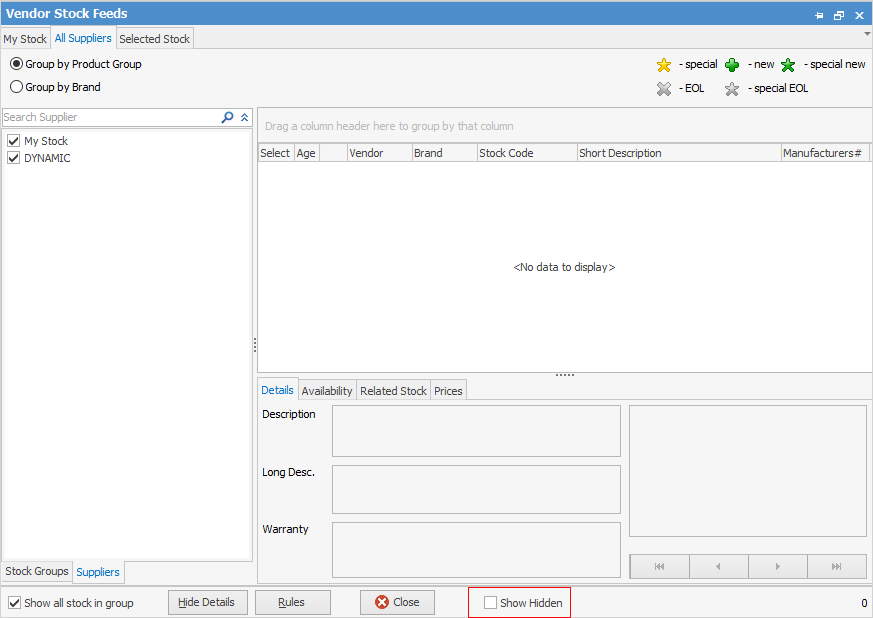Click the search magnifier icon in Search Supplier
The width and height of the screenshot is (873, 618).
point(227,117)
